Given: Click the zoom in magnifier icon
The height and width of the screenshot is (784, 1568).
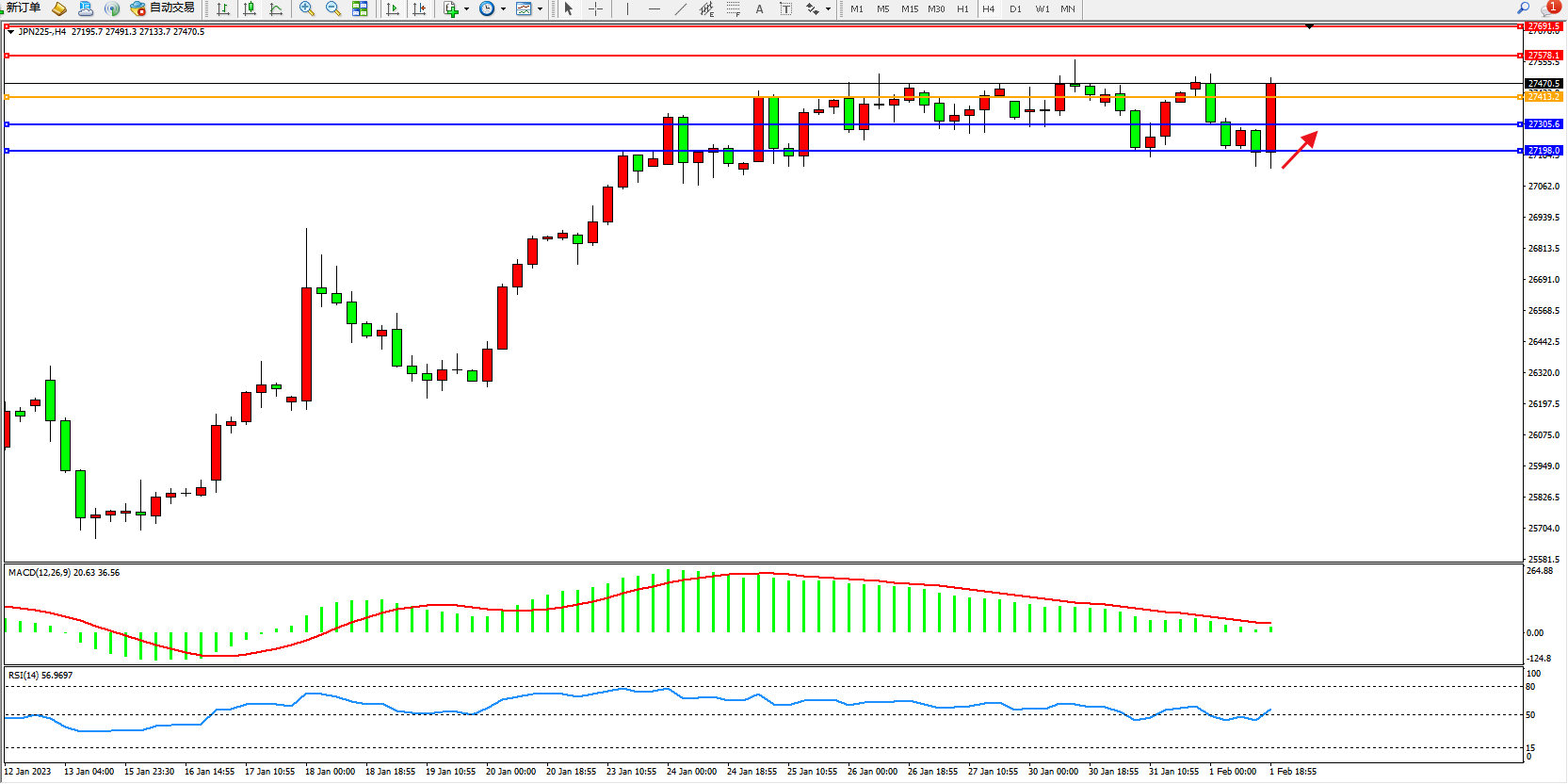Looking at the screenshot, I should 306,8.
